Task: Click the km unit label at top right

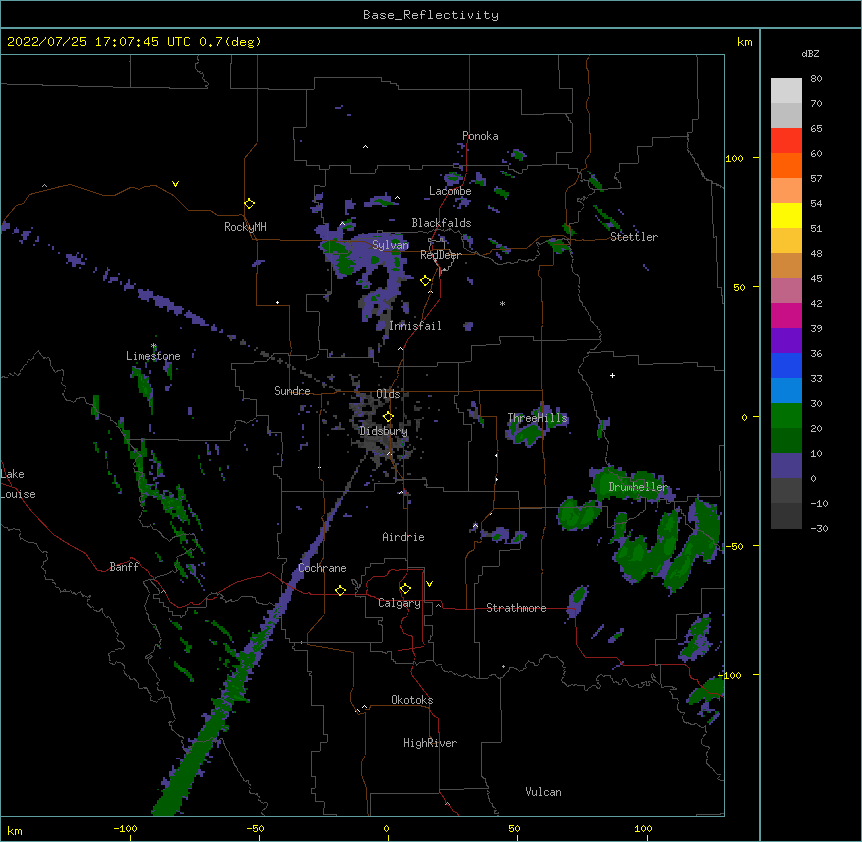Action: pos(744,42)
